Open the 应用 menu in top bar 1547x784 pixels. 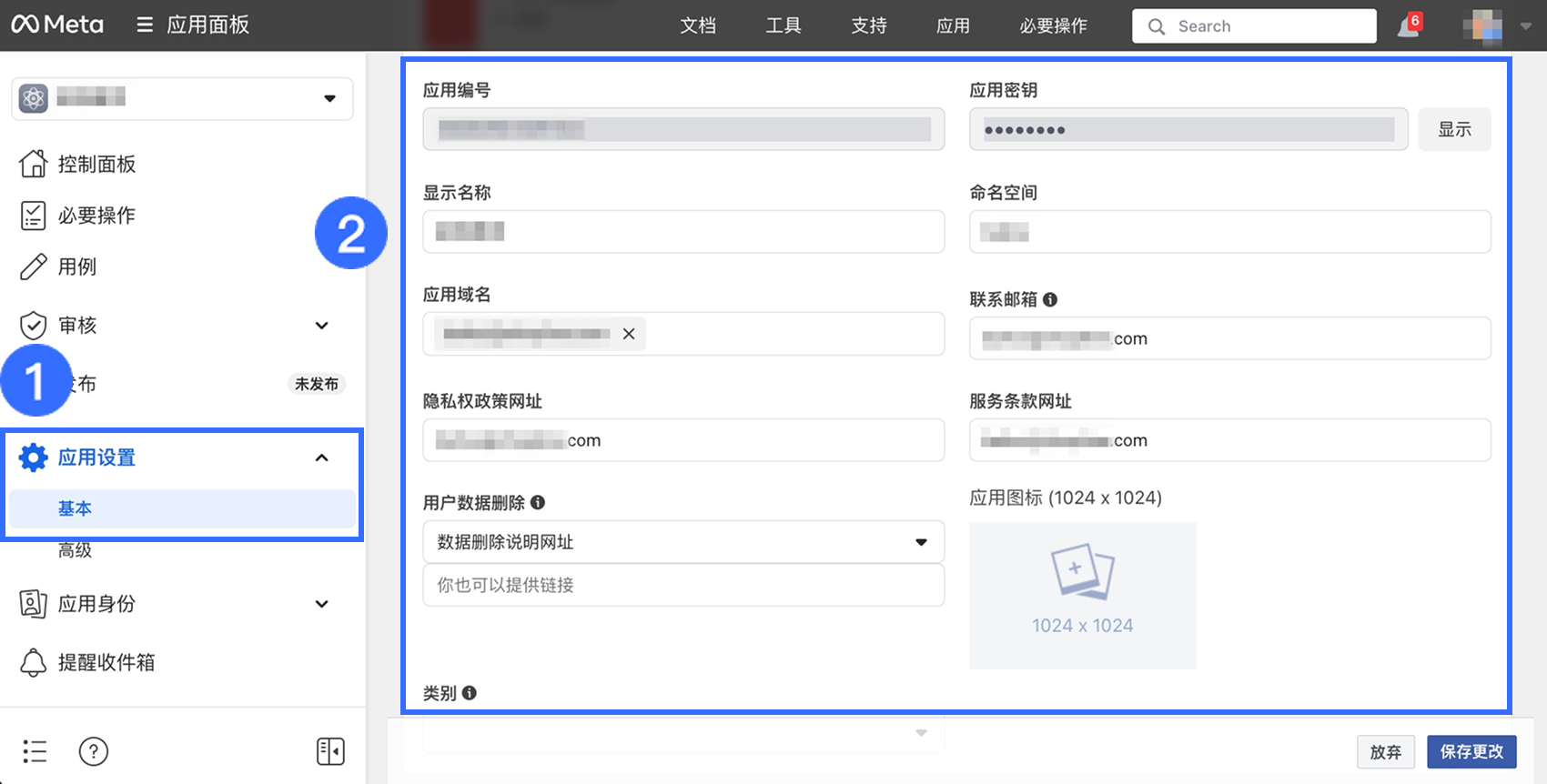click(954, 25)
